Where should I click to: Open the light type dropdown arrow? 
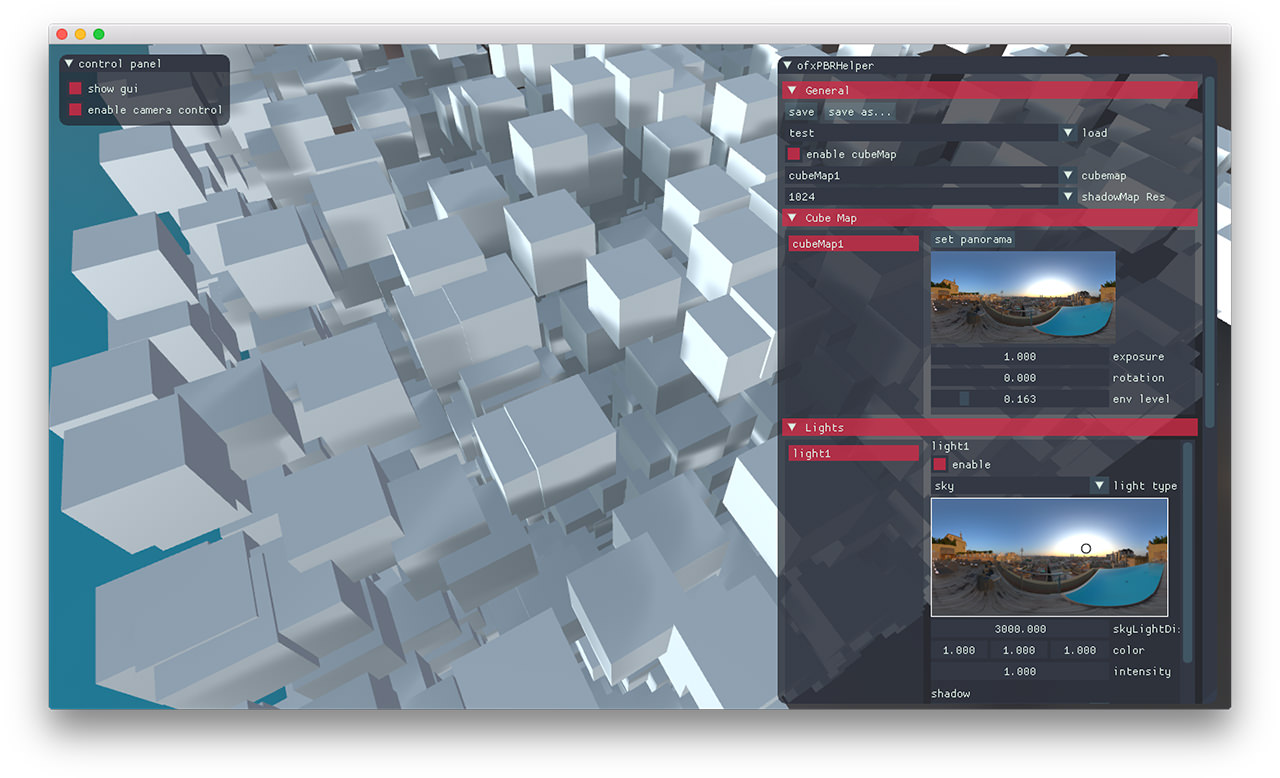coord(1100,485)
